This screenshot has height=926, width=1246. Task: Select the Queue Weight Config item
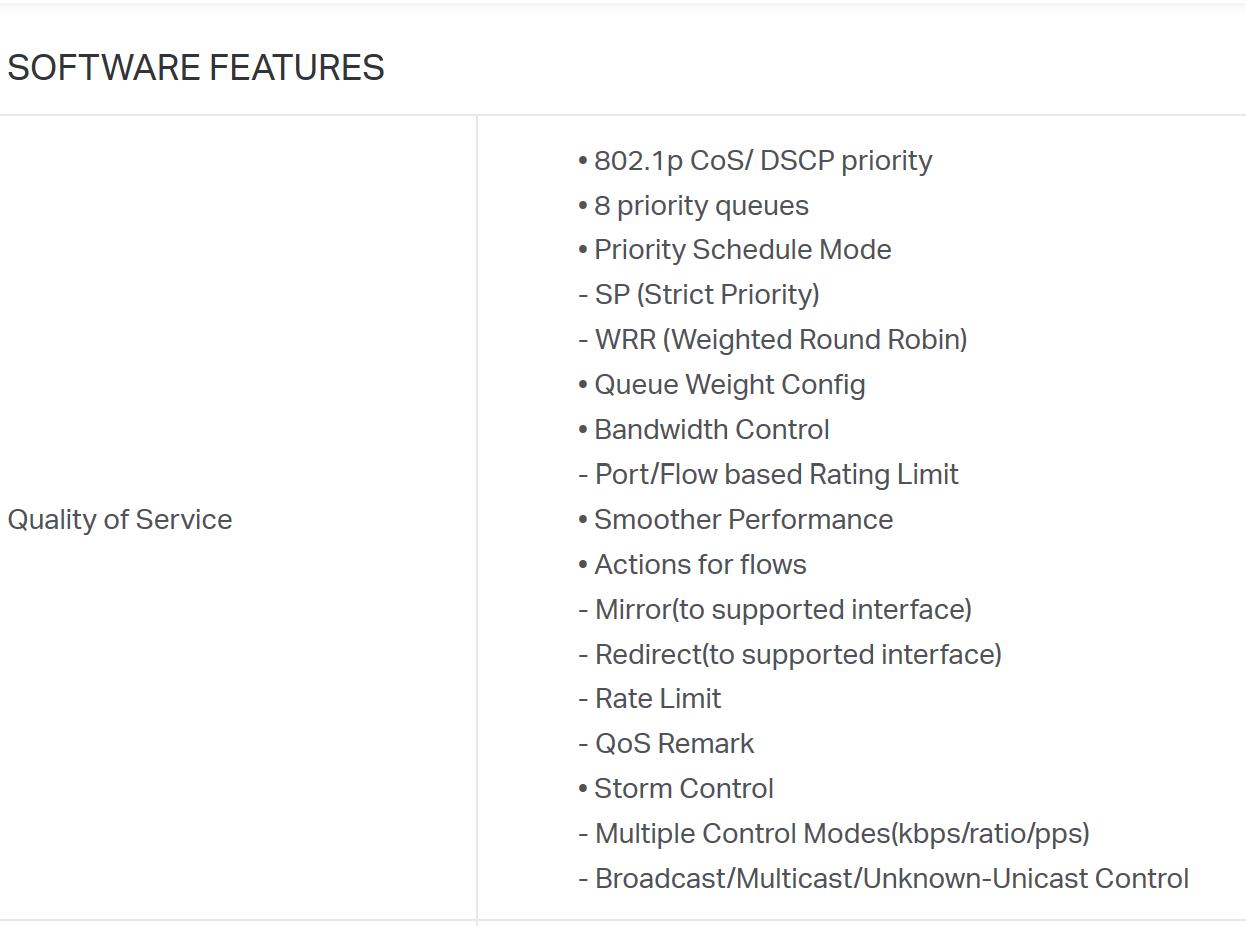(x=722, y=385)
